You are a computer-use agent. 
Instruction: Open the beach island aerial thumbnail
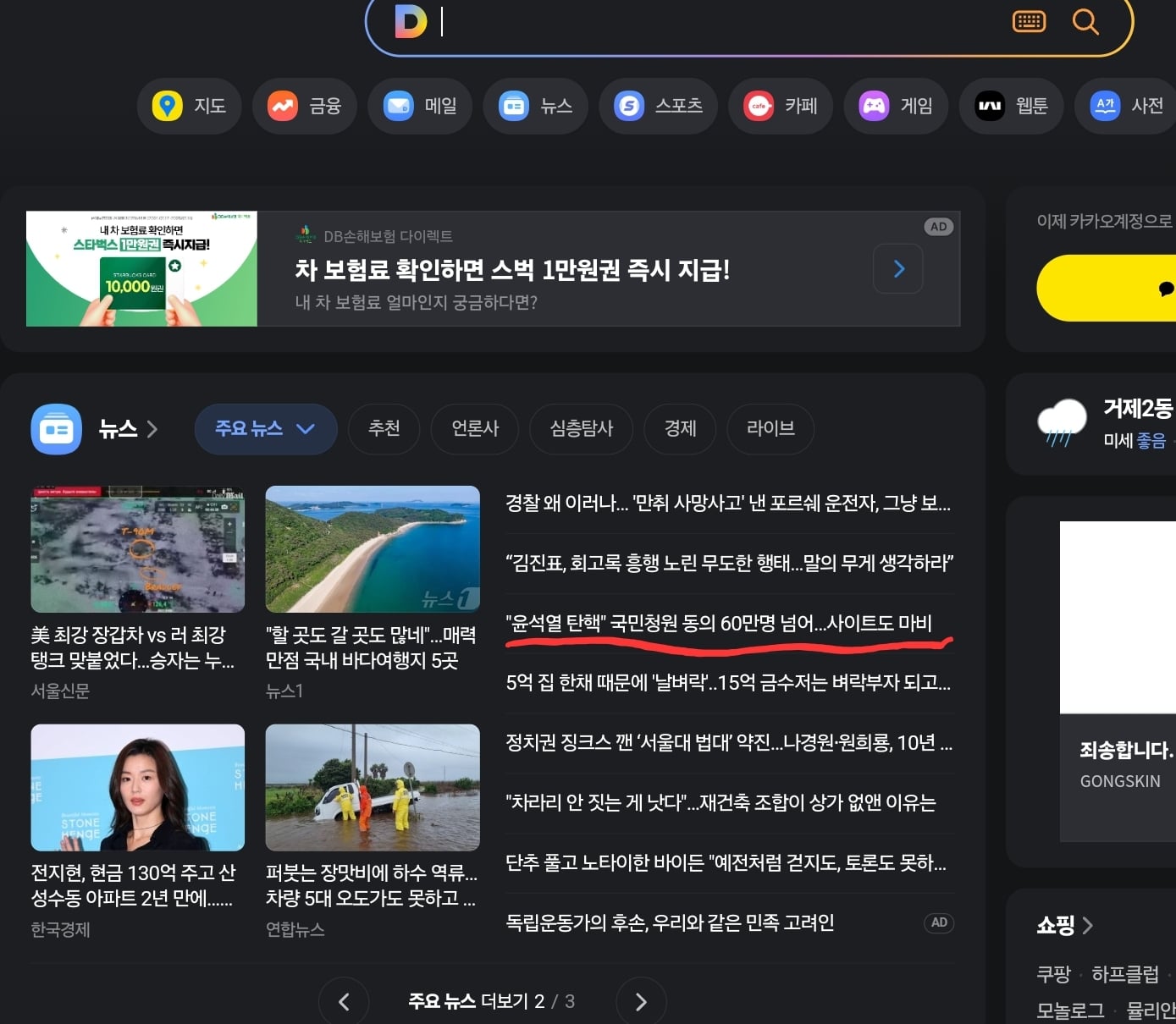tap(373, 549)
